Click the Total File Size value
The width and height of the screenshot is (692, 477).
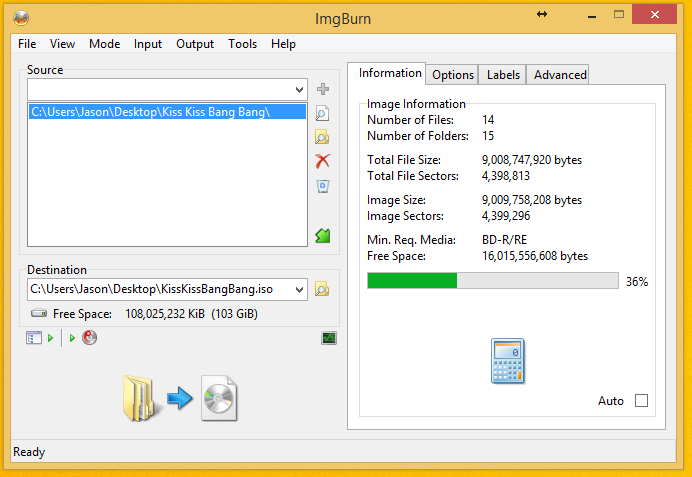[x=532, y=160]
